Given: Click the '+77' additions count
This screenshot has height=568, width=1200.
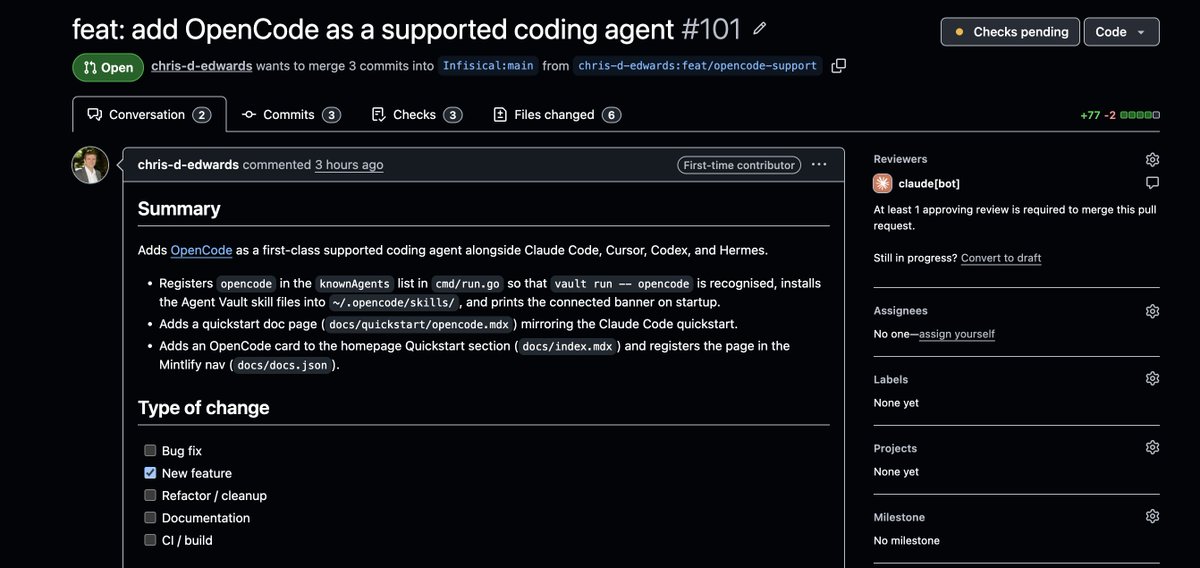Looking at the screenshot, I should tap(1090, 115).
